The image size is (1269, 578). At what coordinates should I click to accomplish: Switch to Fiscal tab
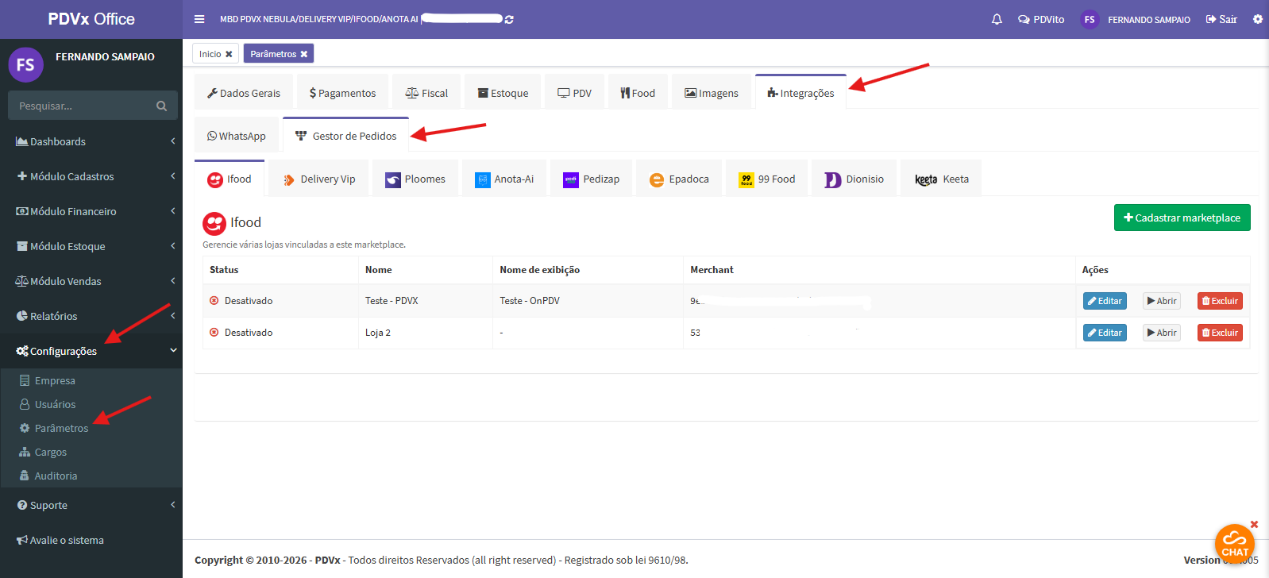tap(427, 93)
